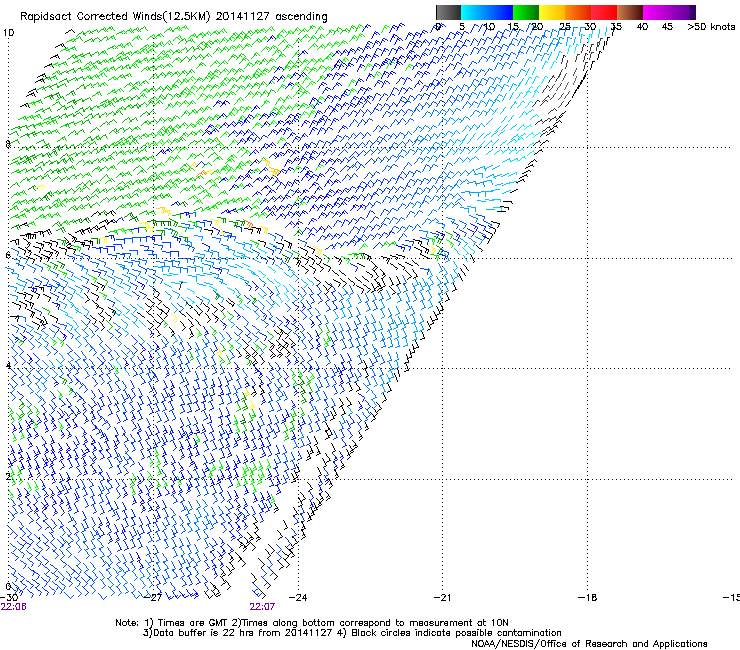
Task: Click the '-21' longitude axis label
Action: pyautogui.click(x=442, y=597)
